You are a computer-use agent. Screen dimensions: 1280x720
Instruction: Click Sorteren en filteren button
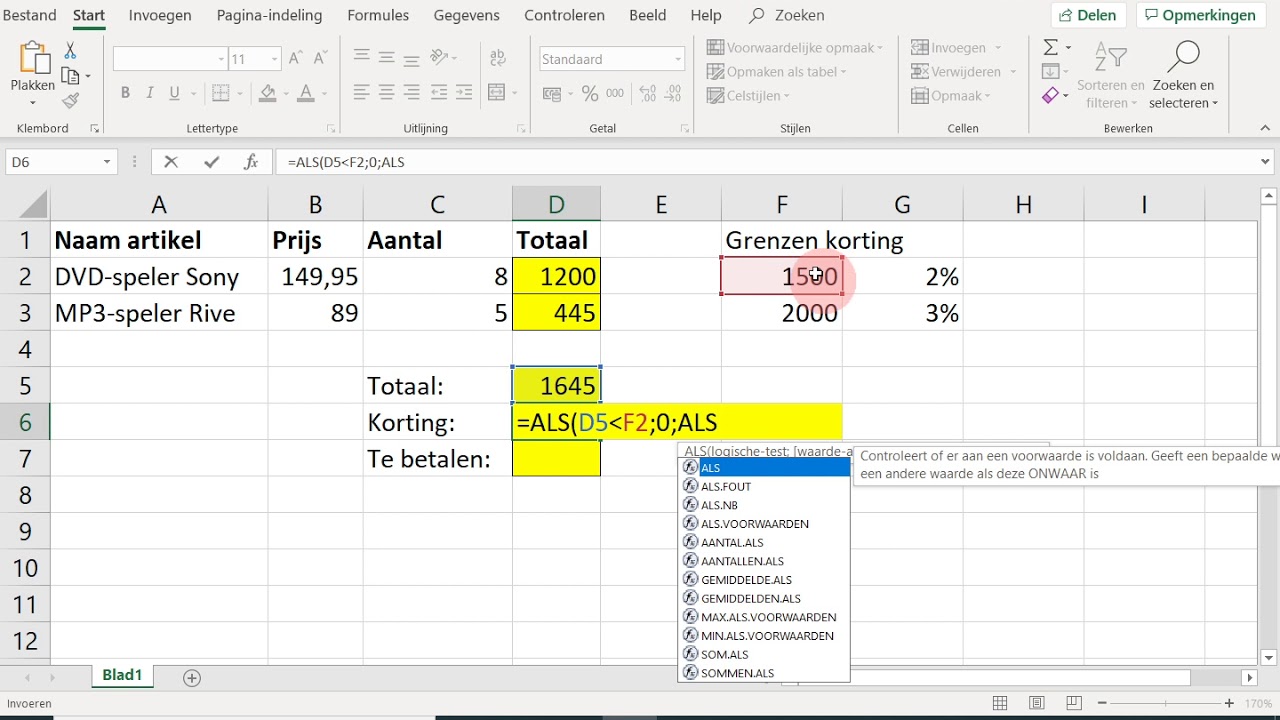(x=1110, y=76)
